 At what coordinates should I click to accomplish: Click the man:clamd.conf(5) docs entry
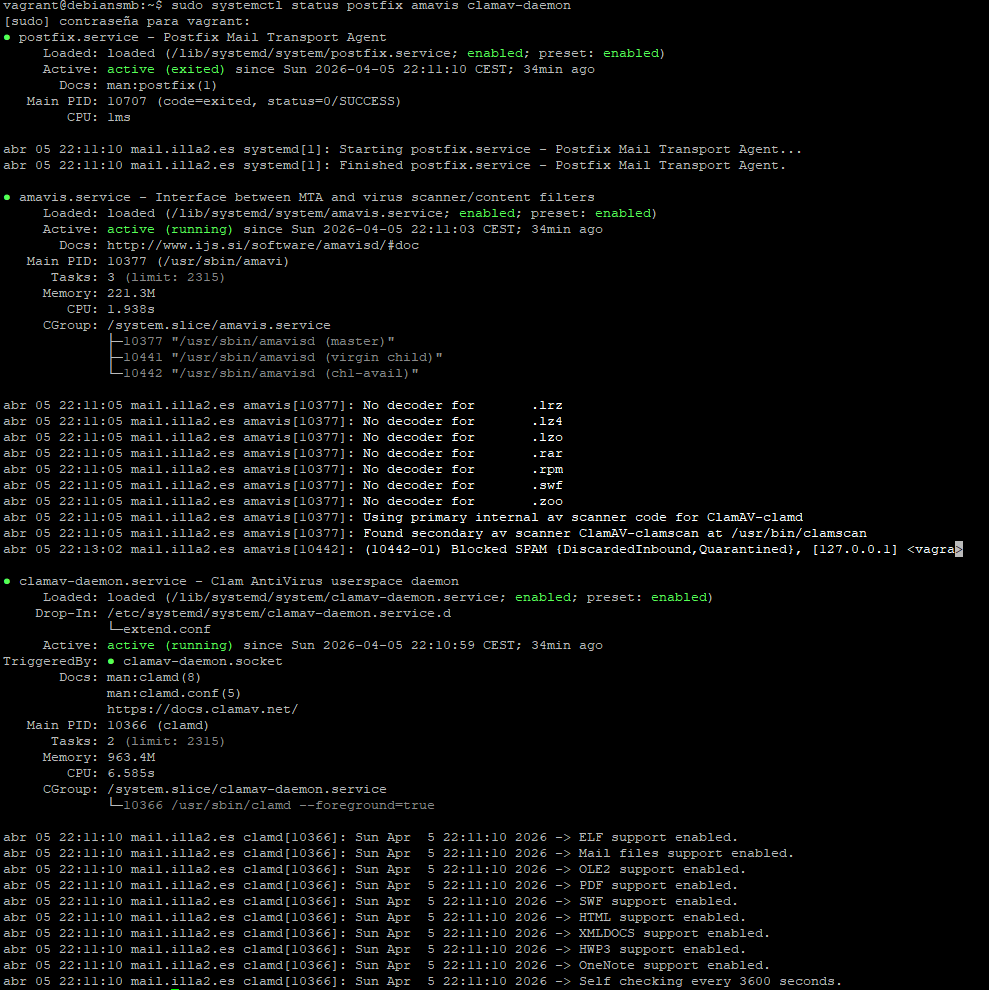(174, 694)
